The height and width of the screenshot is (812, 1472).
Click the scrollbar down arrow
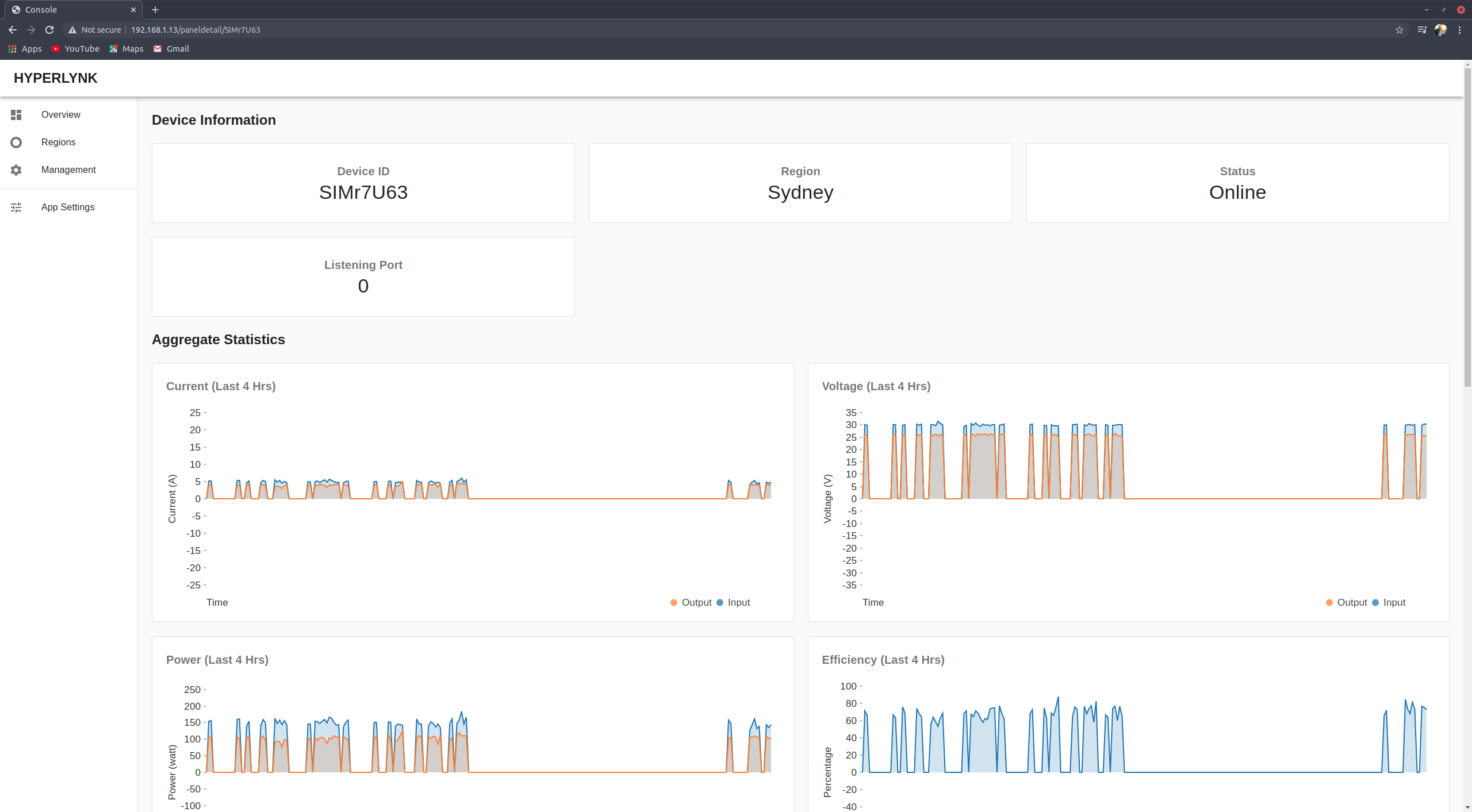click(x=1467, y=807)
